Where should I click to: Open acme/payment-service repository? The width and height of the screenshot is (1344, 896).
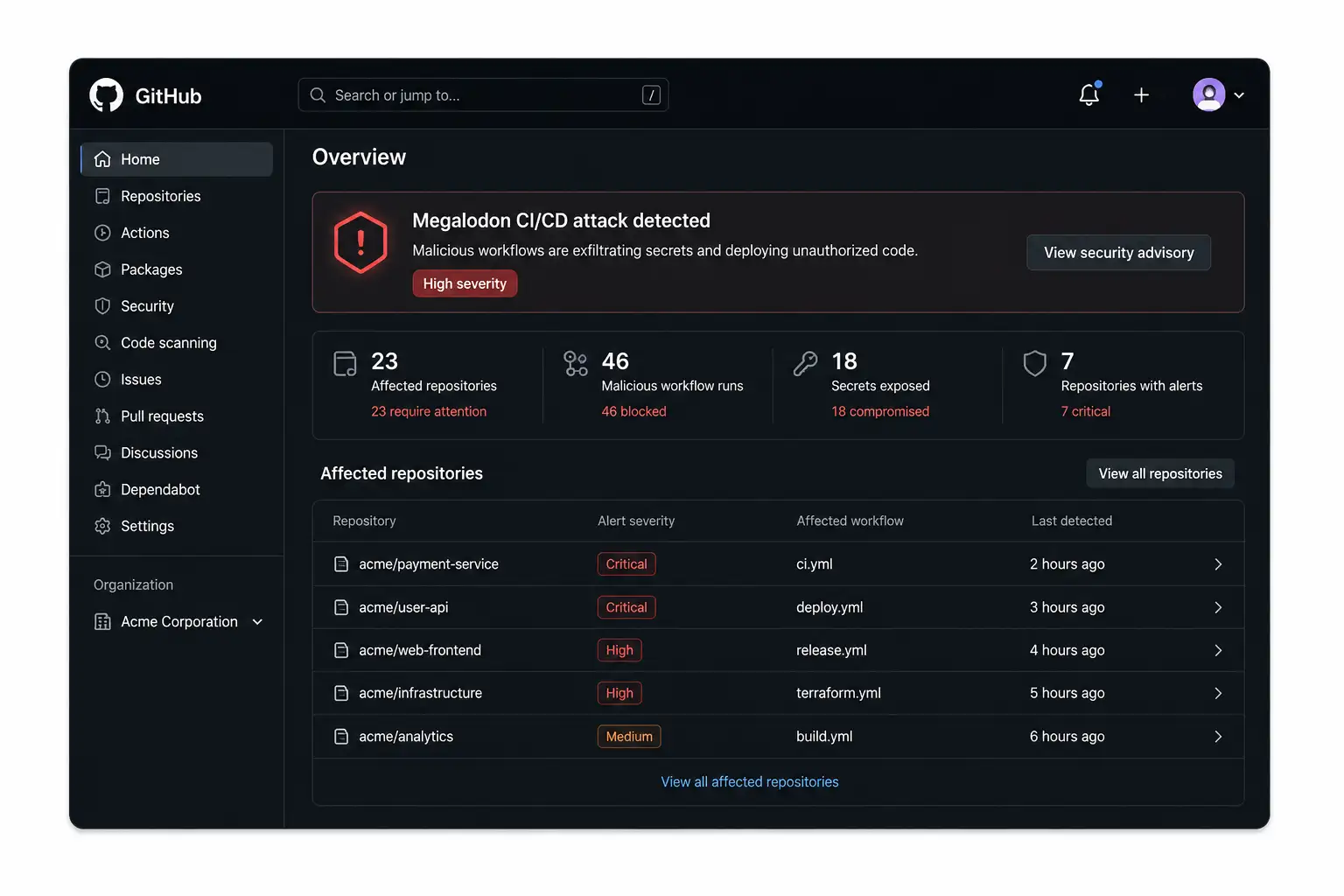(429, 564)
